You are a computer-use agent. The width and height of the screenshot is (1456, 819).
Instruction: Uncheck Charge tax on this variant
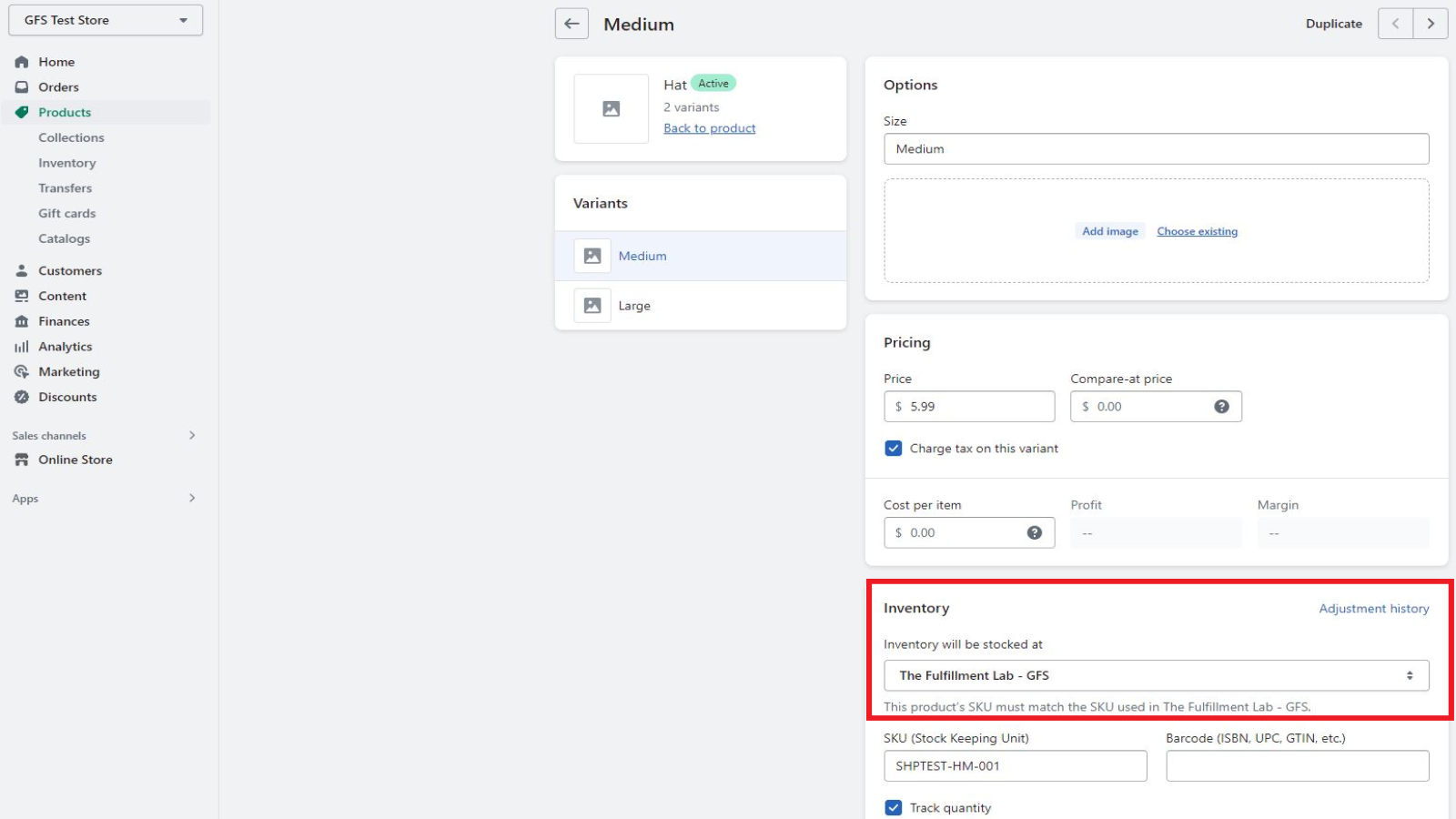tap(894, 449)
